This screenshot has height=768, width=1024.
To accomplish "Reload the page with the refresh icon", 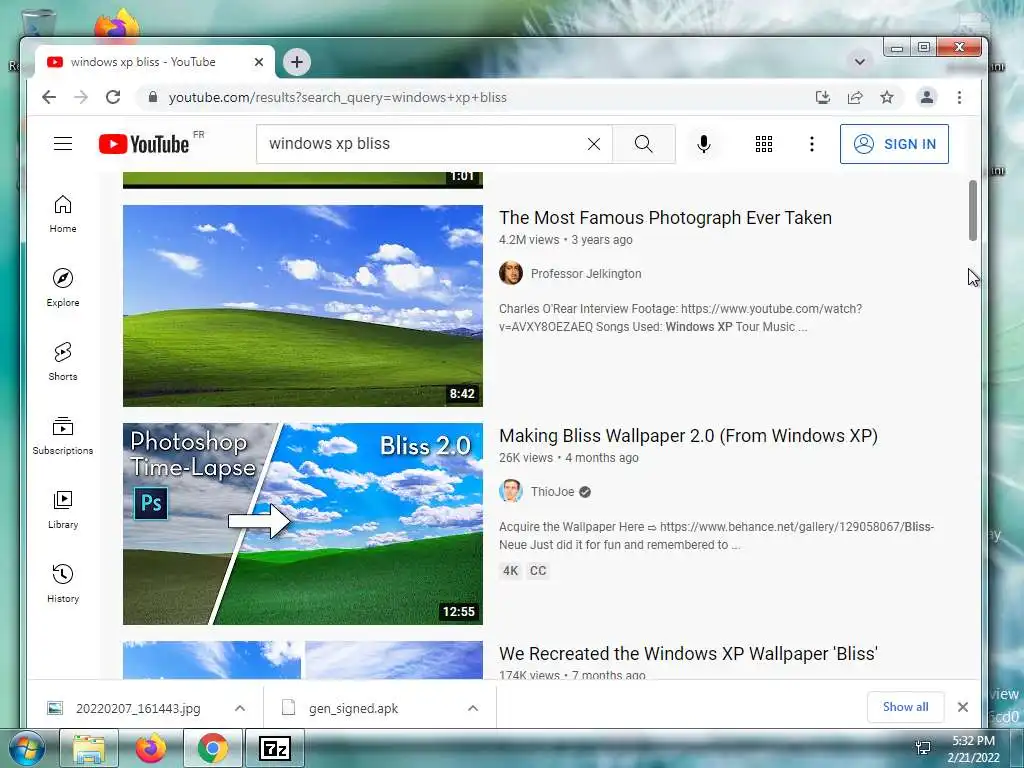I will pyautogui.click(x=113, y=97).
